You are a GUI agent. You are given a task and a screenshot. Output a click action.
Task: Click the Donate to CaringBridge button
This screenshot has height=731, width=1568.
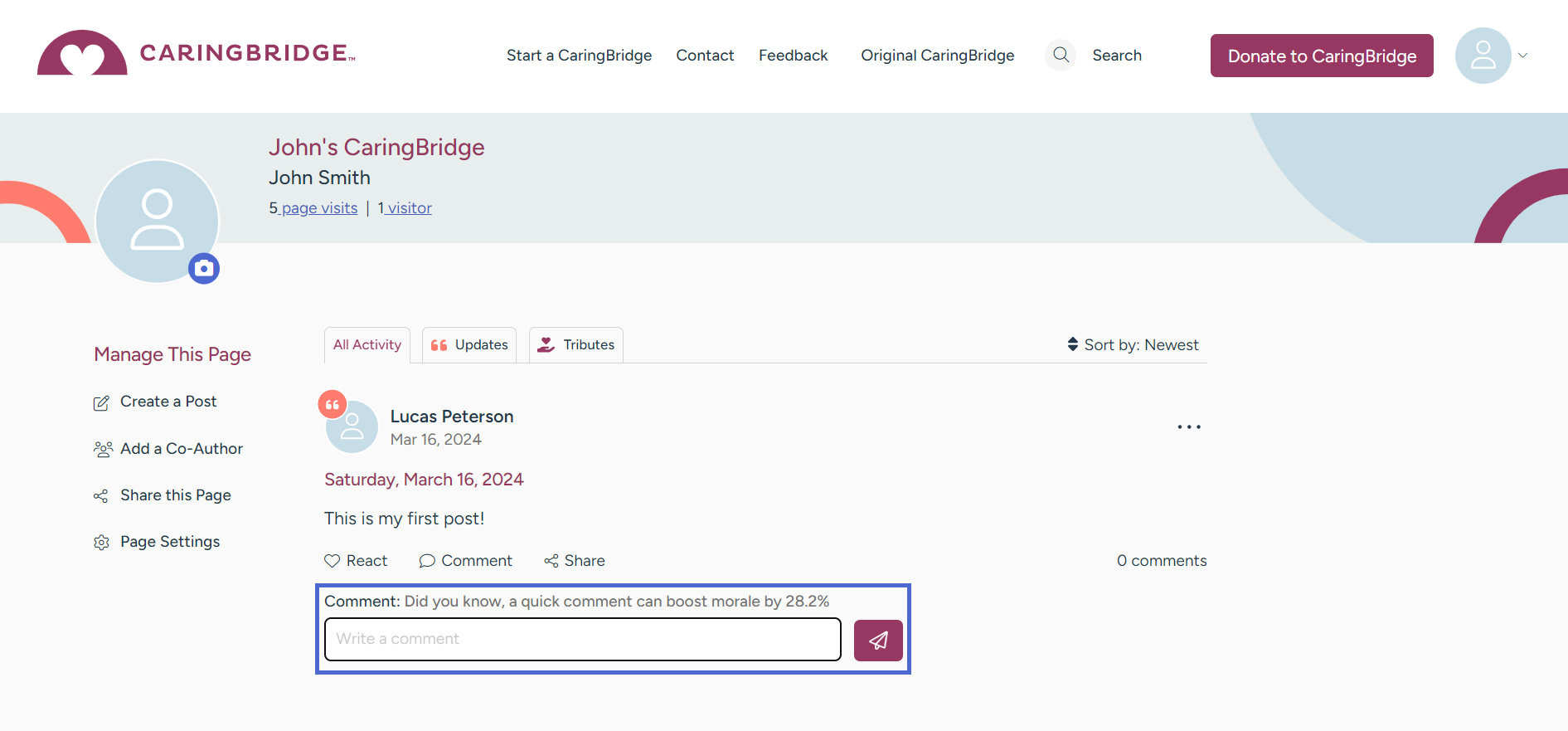tap(1322, 56)
